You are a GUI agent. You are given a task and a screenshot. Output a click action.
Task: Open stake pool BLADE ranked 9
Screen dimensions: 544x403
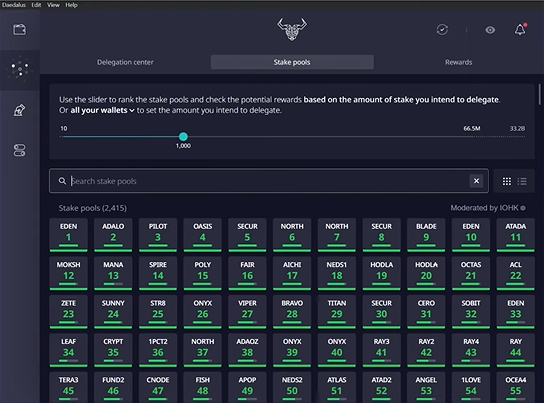click(426, 234)
